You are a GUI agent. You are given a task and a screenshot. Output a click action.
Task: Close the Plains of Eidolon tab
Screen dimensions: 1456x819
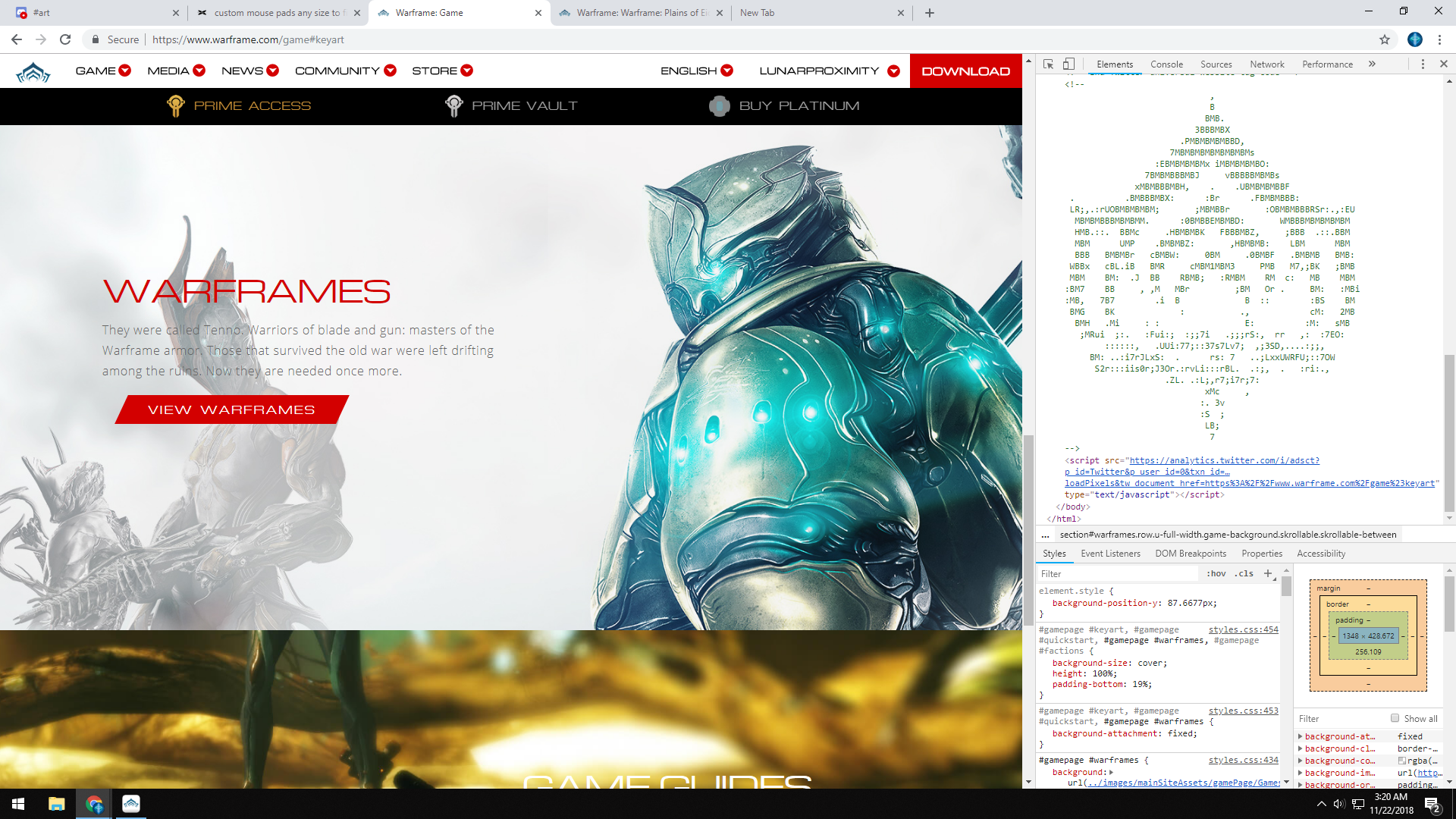(x=720, y=13)
